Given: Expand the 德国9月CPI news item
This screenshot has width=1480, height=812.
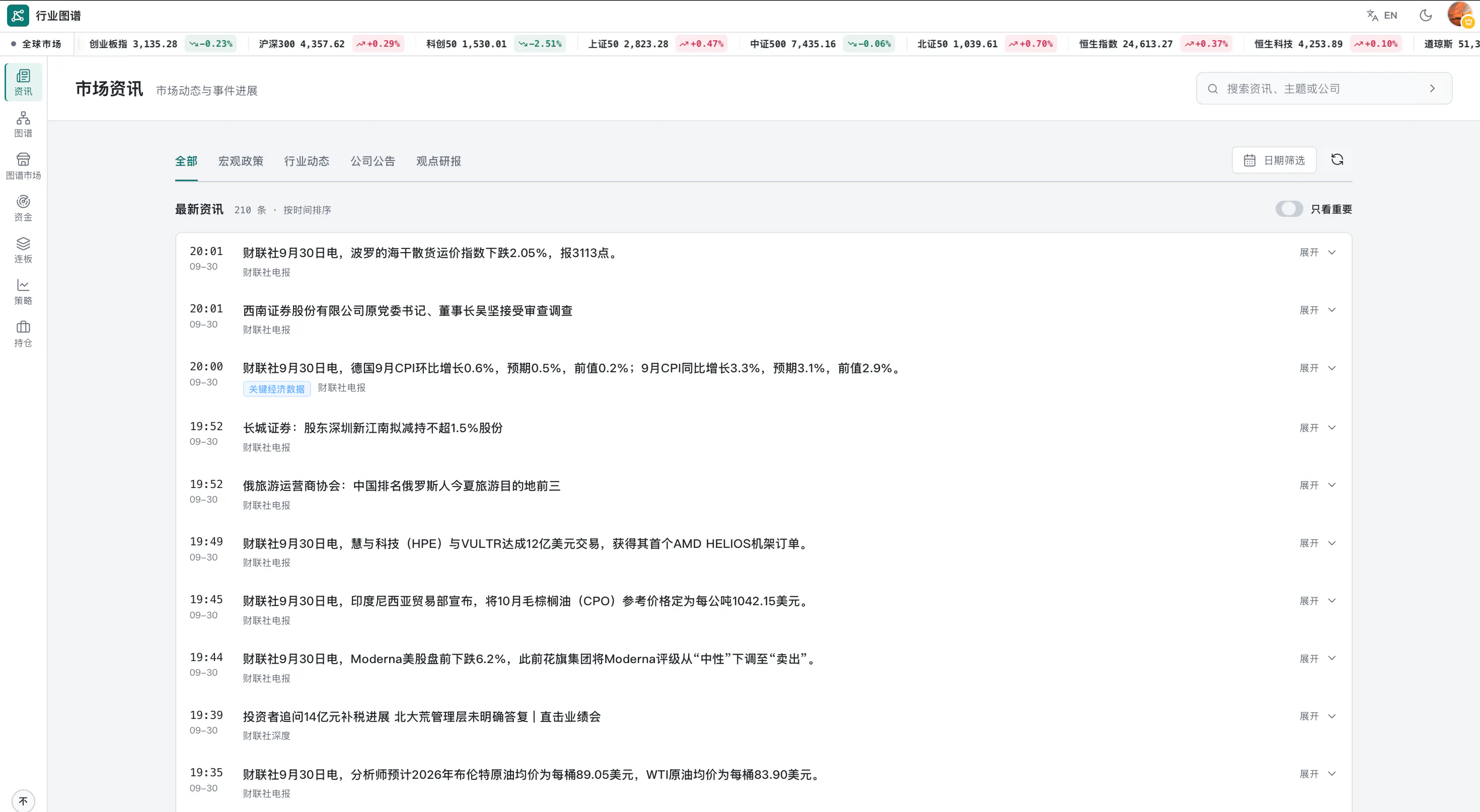Looking at the screenshot, I should pyautogui.click(x=1317, y=368).
